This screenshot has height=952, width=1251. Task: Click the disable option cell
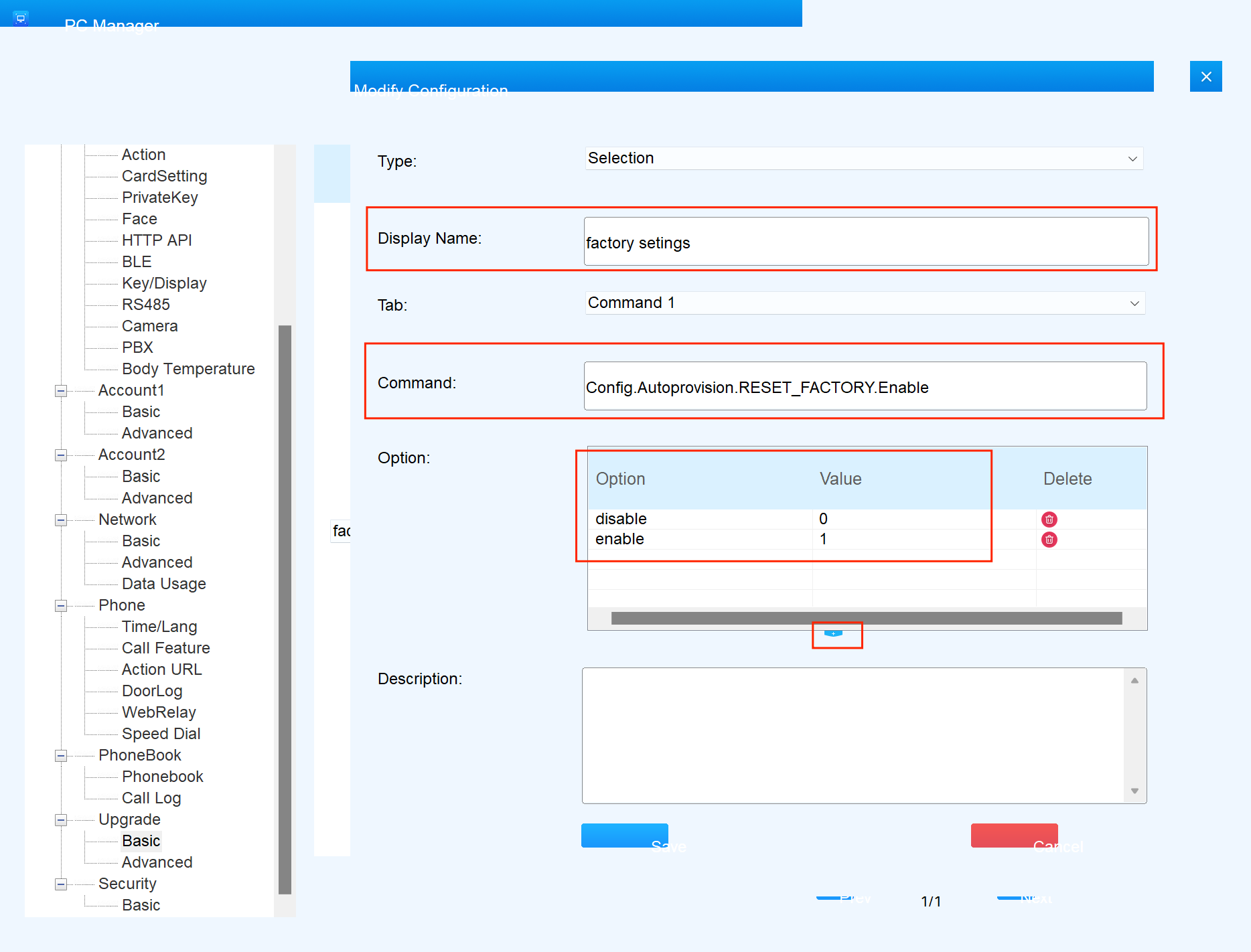(x=701, y=519)
